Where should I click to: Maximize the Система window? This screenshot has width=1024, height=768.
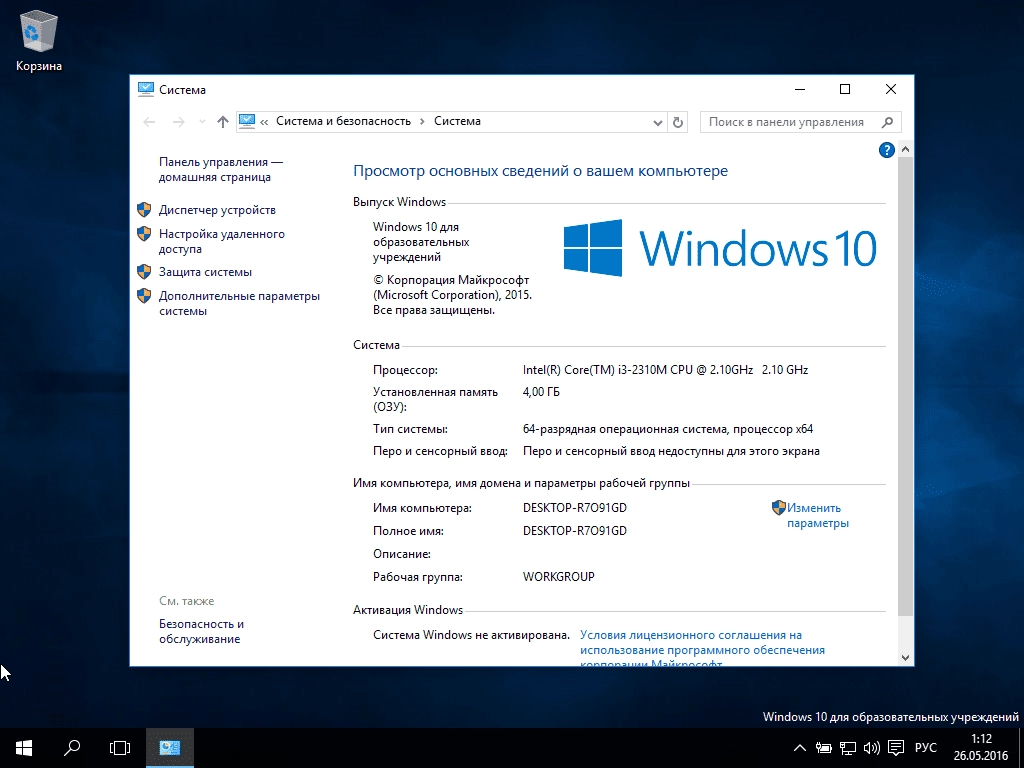click(x=844, y=89)
